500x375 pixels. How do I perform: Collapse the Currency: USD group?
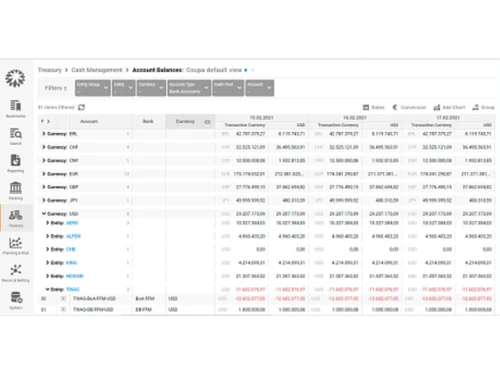pyautogui.click(x=44, y=214)
